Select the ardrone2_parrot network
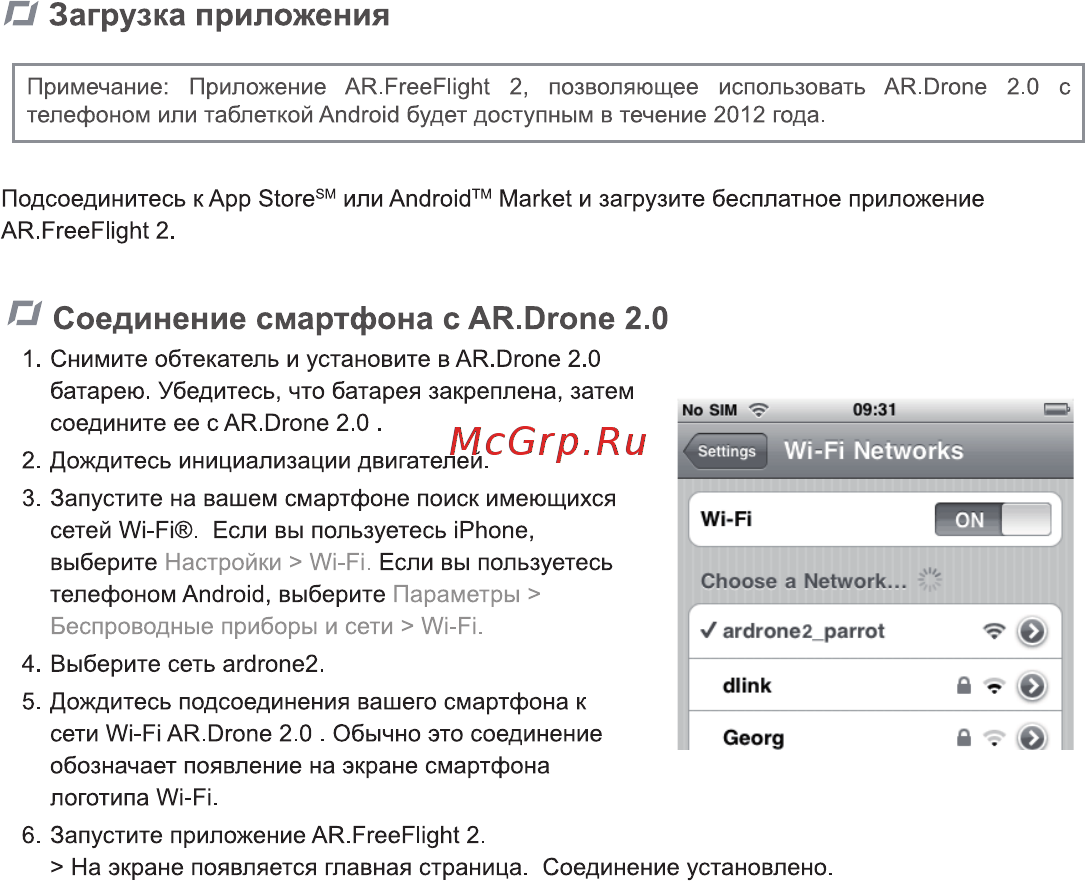The width and height of the screenshot is (1085, 881). tap(875, 631)
